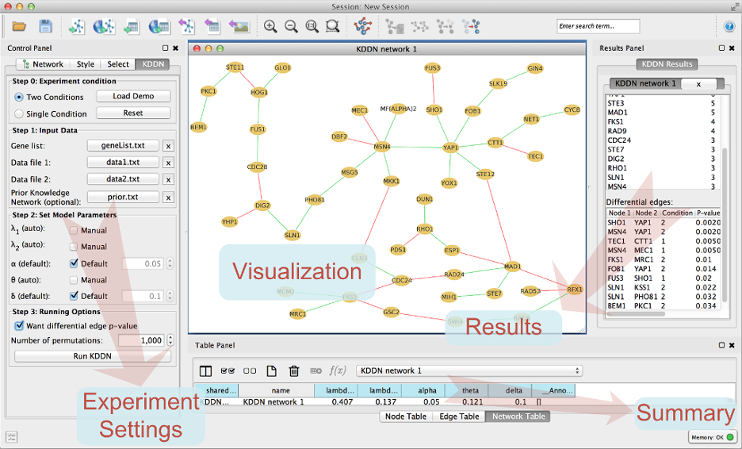The width and height of the screenshot is (742, 449).
Task: Open the KDDN network 1 table dropdown
Action: click(x=468, y=370)
